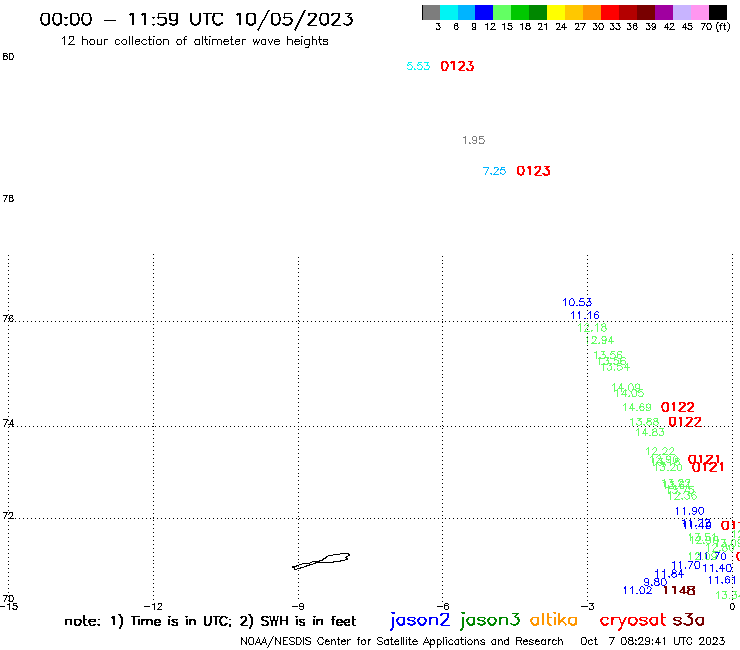Select the orange swatch in the color scale

(592, 12)
